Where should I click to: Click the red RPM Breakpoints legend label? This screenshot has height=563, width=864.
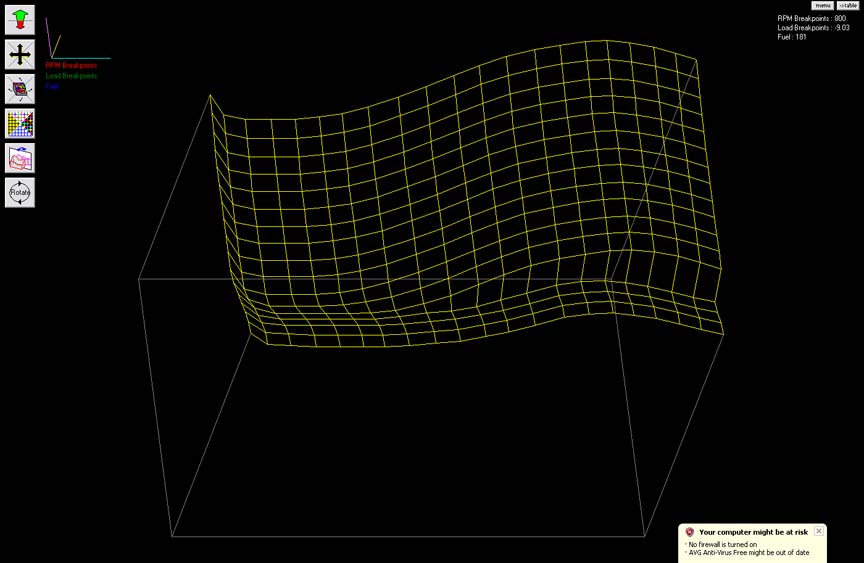click(x=71, y=66)
